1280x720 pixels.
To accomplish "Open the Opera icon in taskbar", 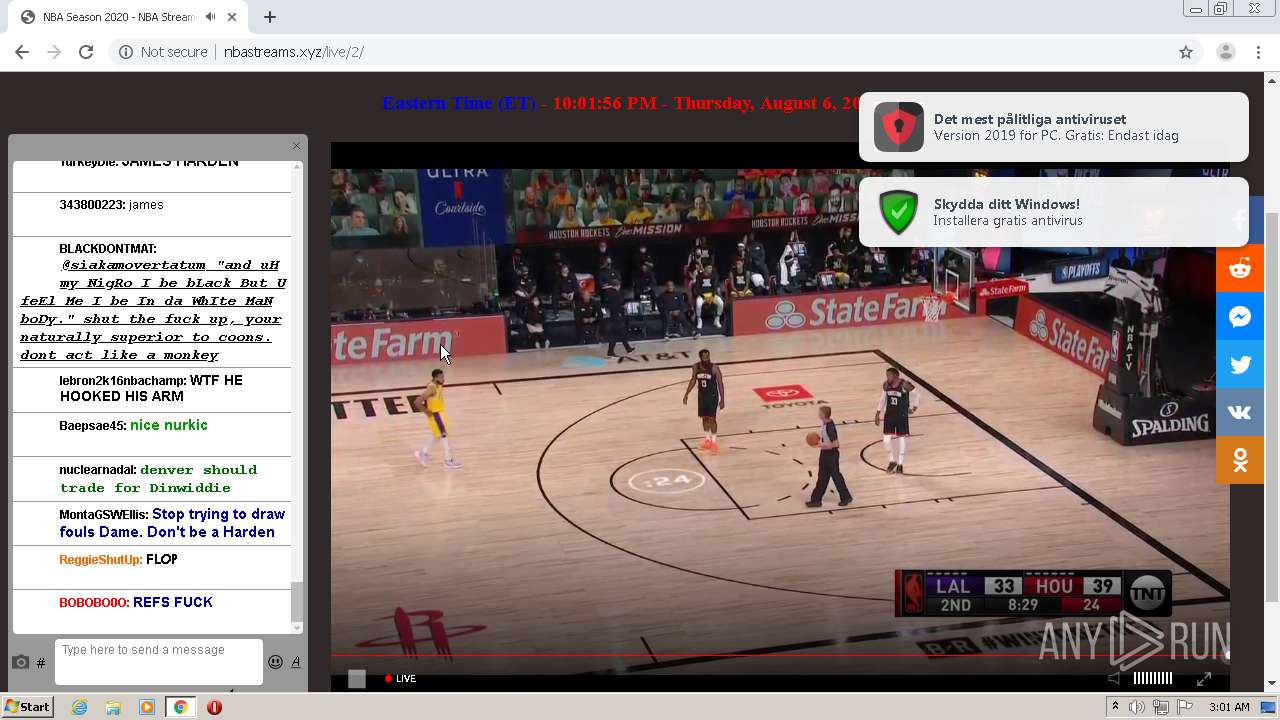I will (214, 707).
